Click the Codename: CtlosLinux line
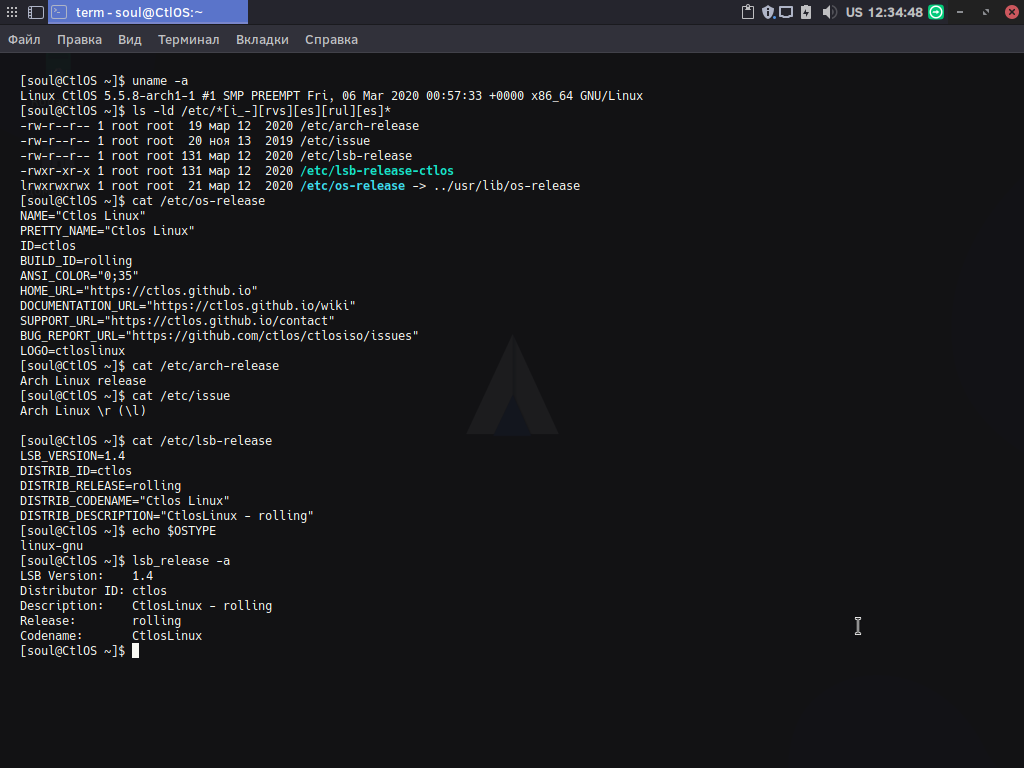The image size is (1024, 768). pyautogui.click(x=111, y=637)
